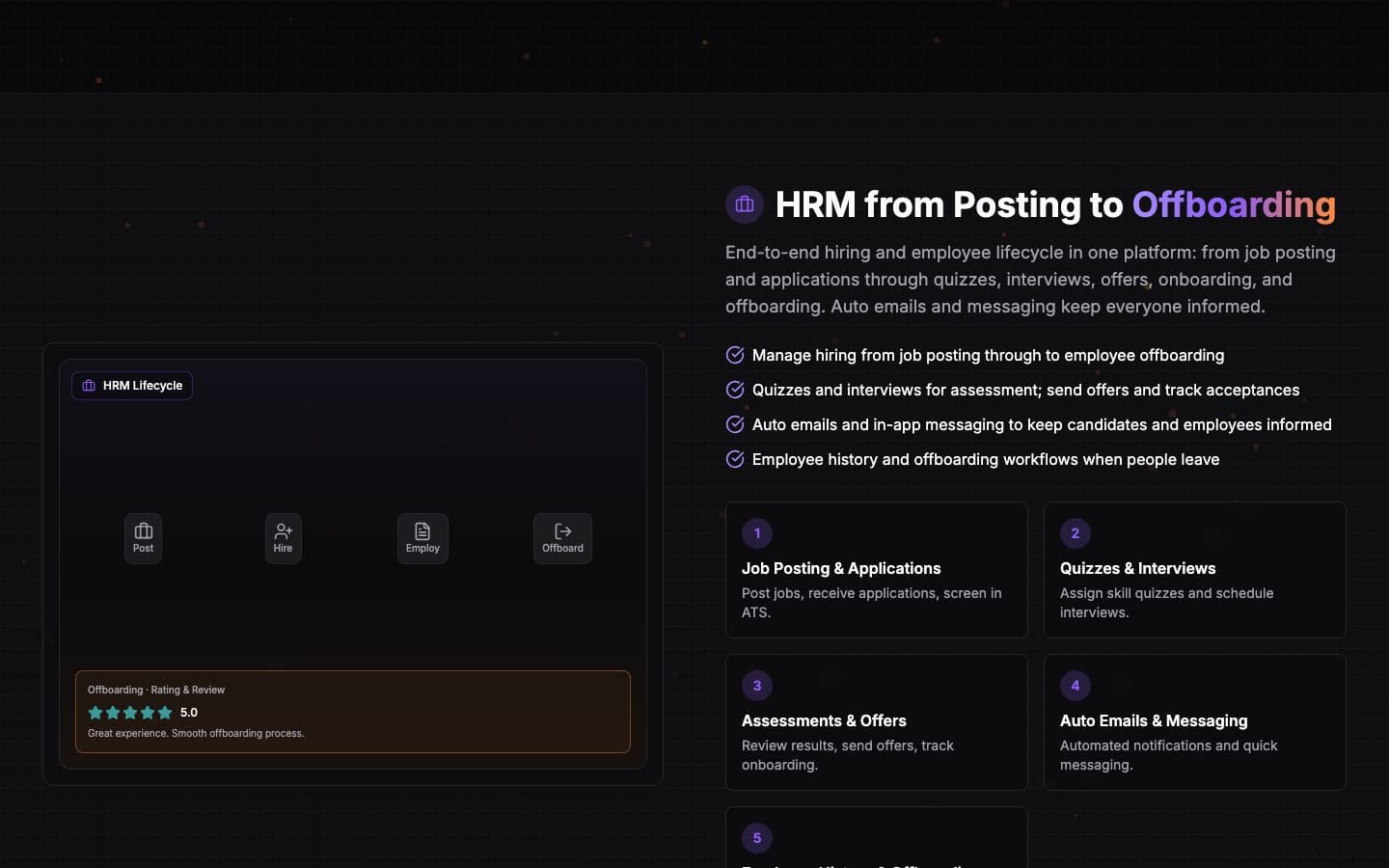Click the purple briefcase icon beside heading
The image size is (1389, 868).
pyautogui.click(x=745, y=204)
